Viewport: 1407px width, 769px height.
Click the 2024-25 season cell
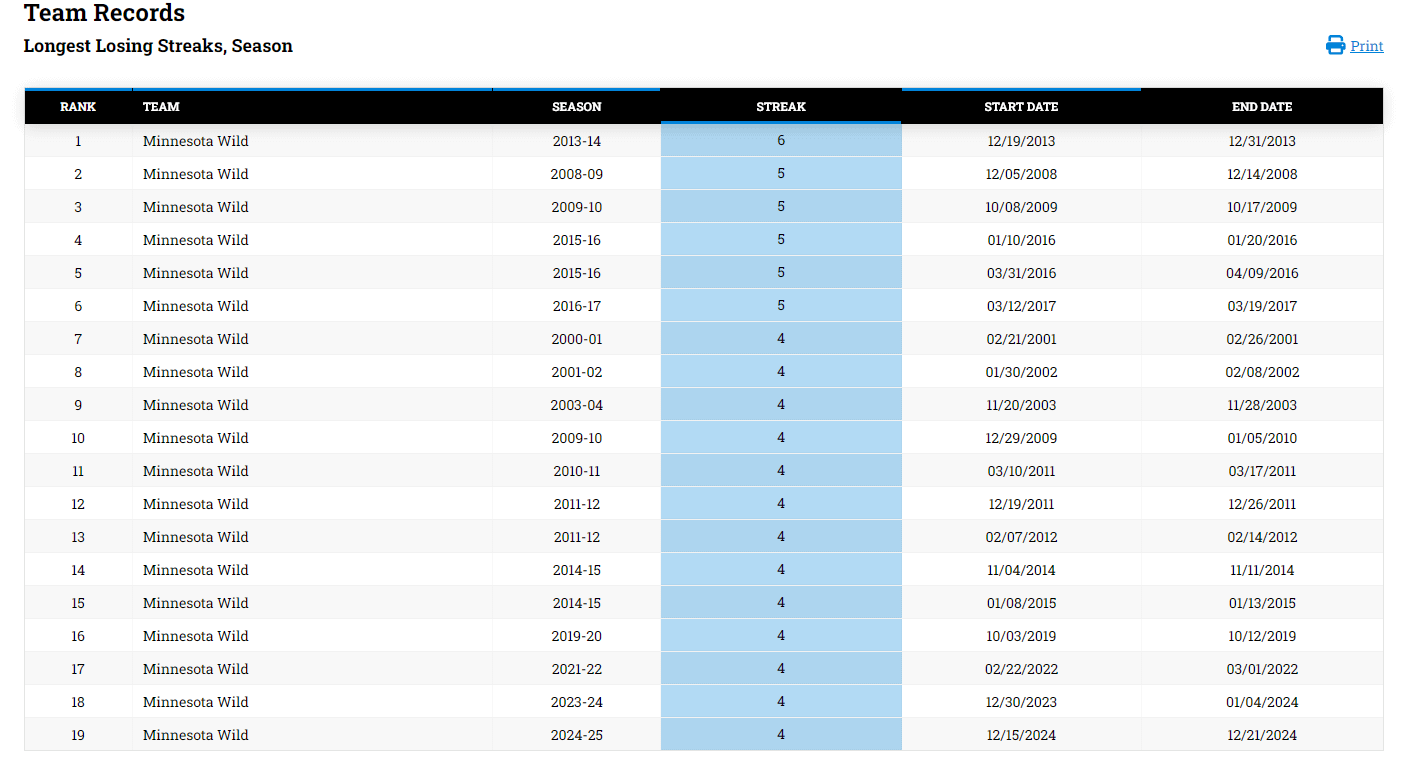pyautogui.click(x=576, y=735)
